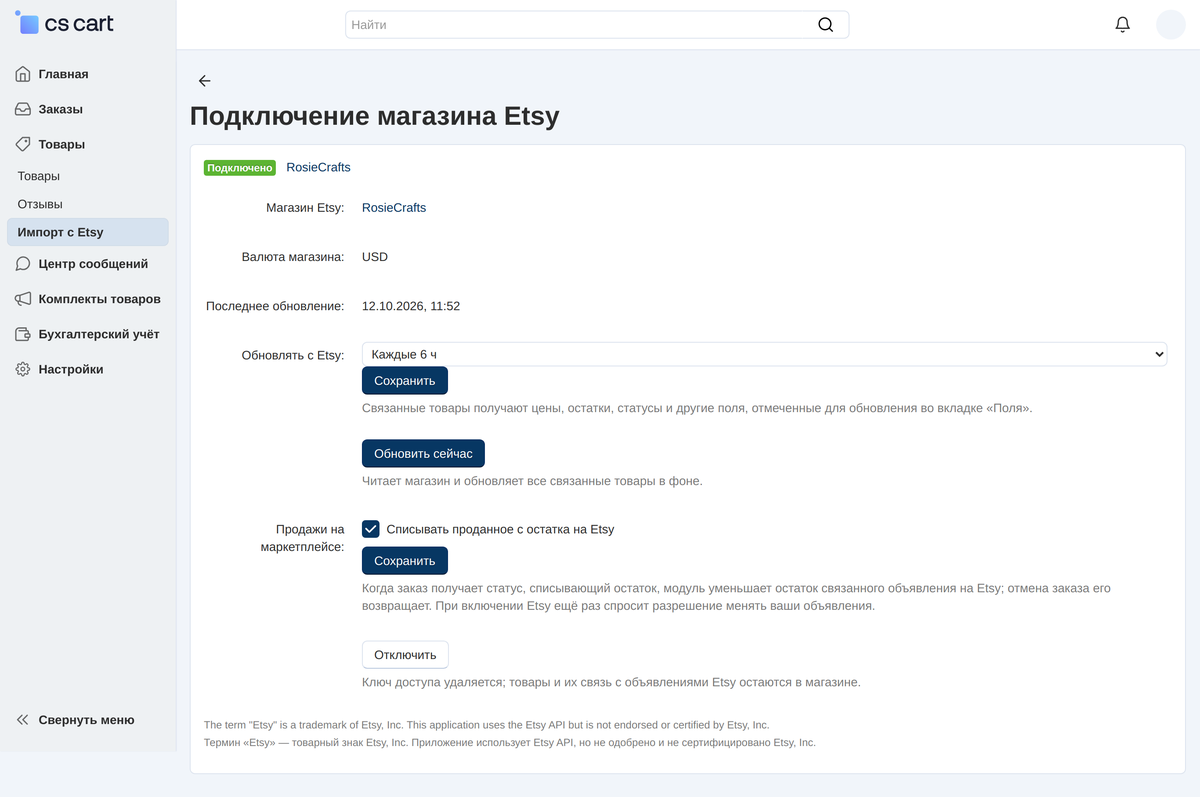1200x797 pixels.
Task: Click the Главная home icon
Action: (23, 74)
